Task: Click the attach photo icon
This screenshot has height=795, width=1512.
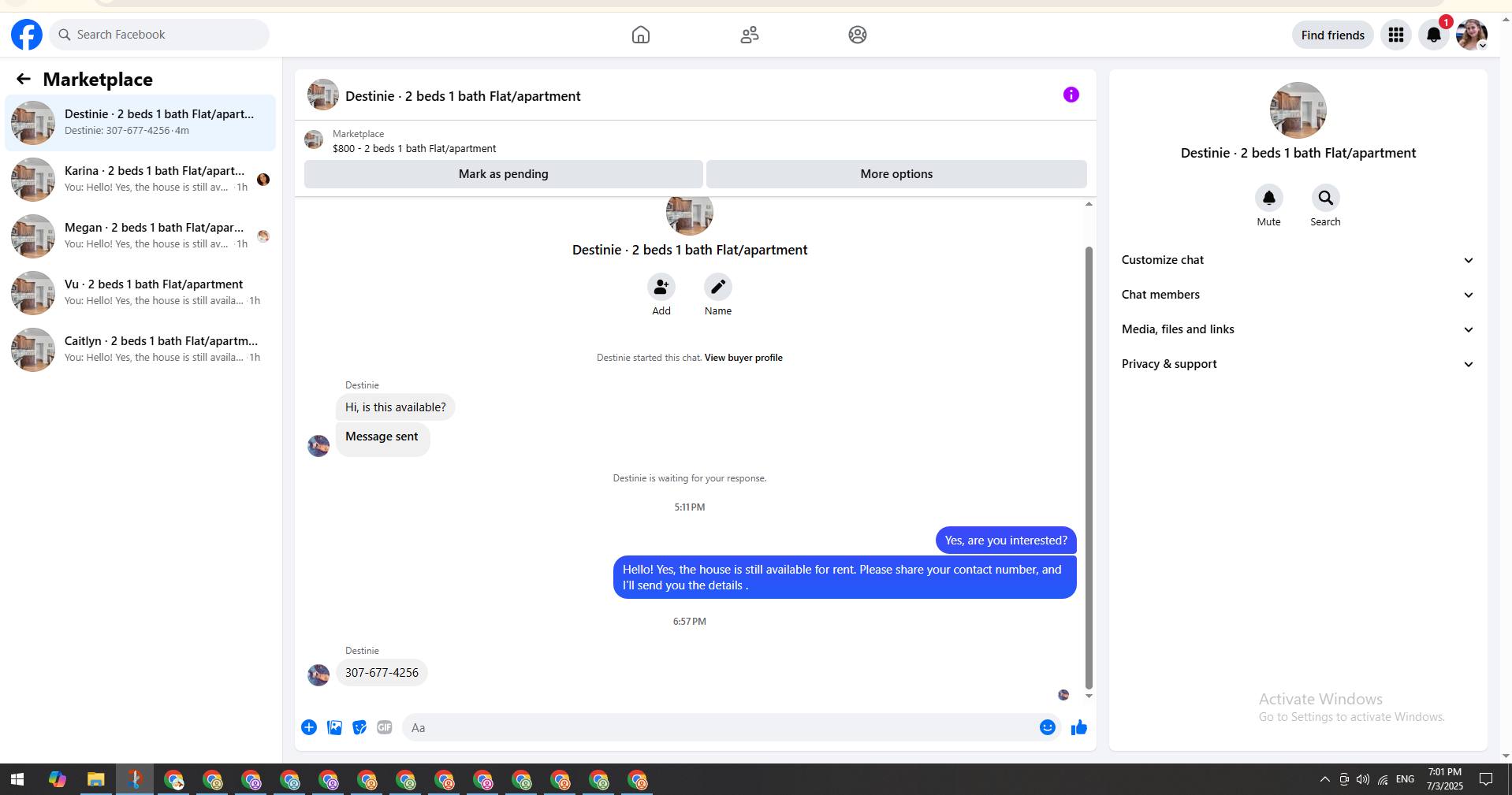Action: pyautogui.click(x=334, y=727)
